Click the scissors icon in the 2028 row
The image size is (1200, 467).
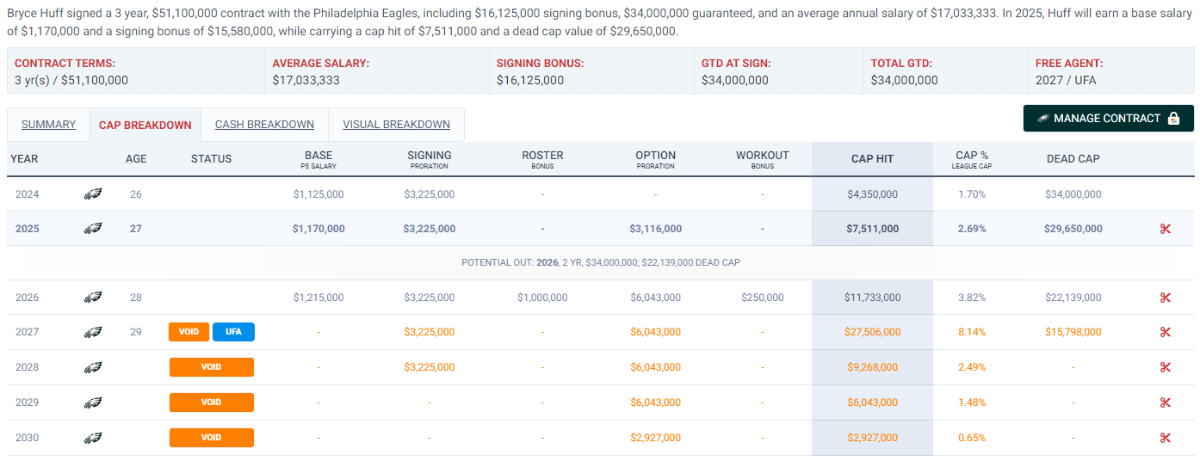(x=1165, y=367)
